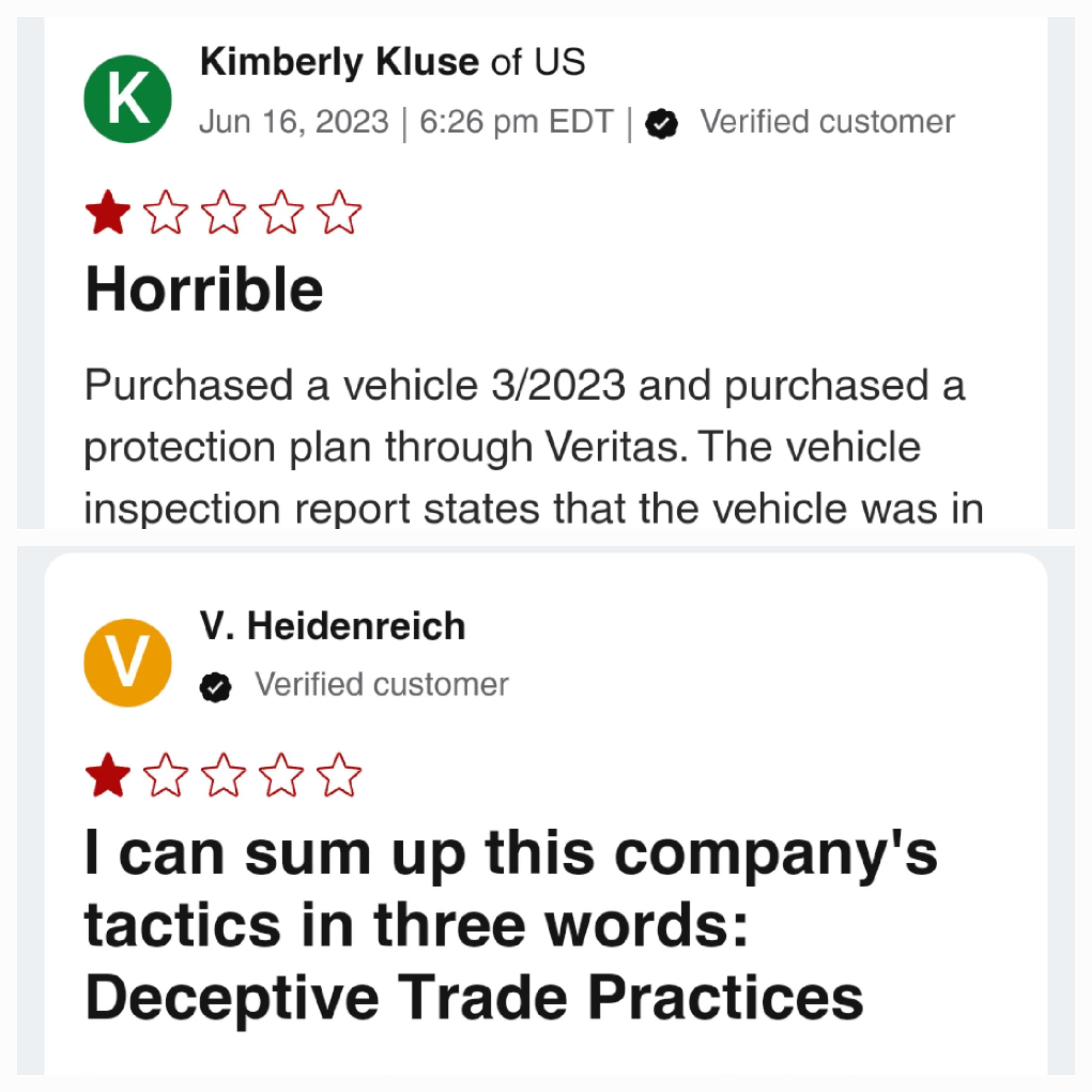The width and height of the screenshot is (1092, 1092).
Task: Click 'Verified customer' label on Kimberly's review
Action: (827, 121)
